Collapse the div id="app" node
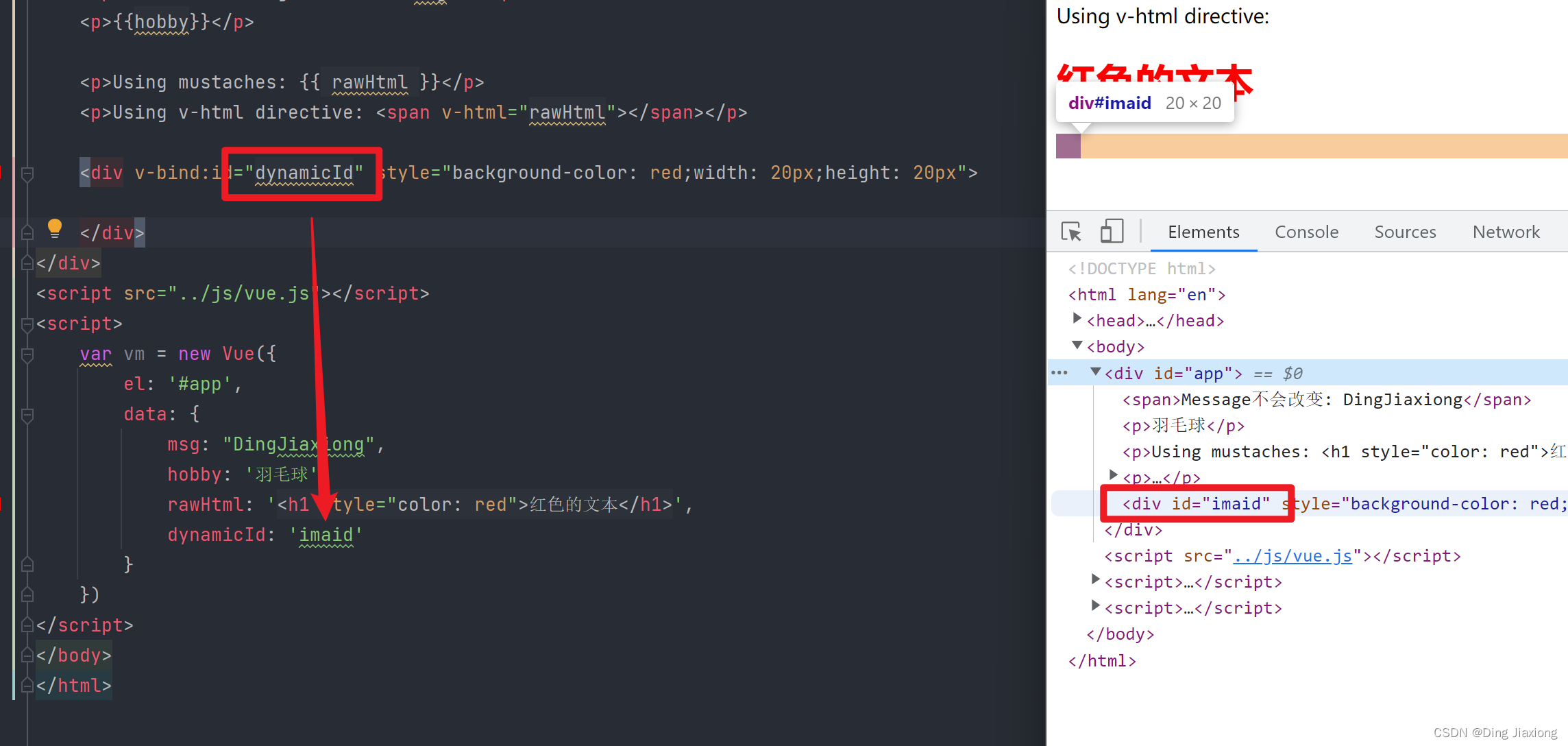Screen dimensions: 1568x746 [1095, 372]
